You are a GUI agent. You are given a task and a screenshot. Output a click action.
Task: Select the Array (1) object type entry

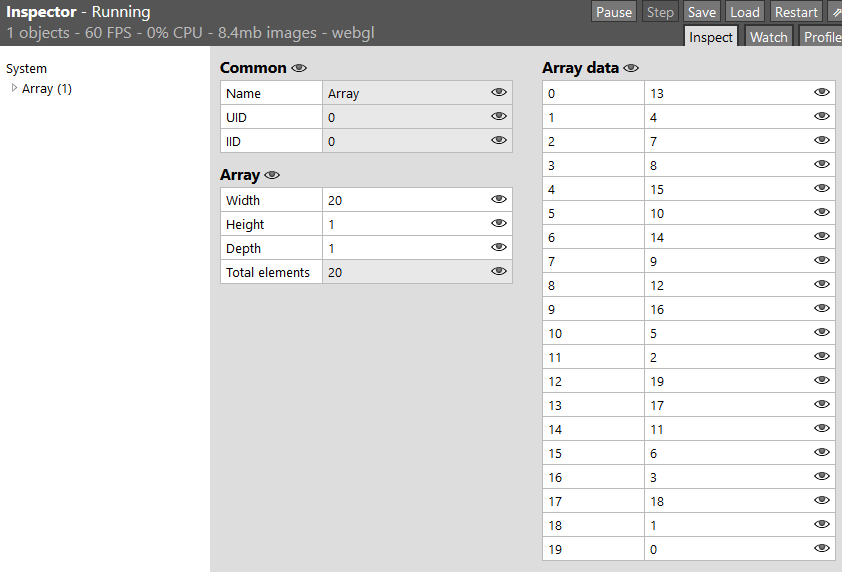pyautogui.click(x=47, y=89)
